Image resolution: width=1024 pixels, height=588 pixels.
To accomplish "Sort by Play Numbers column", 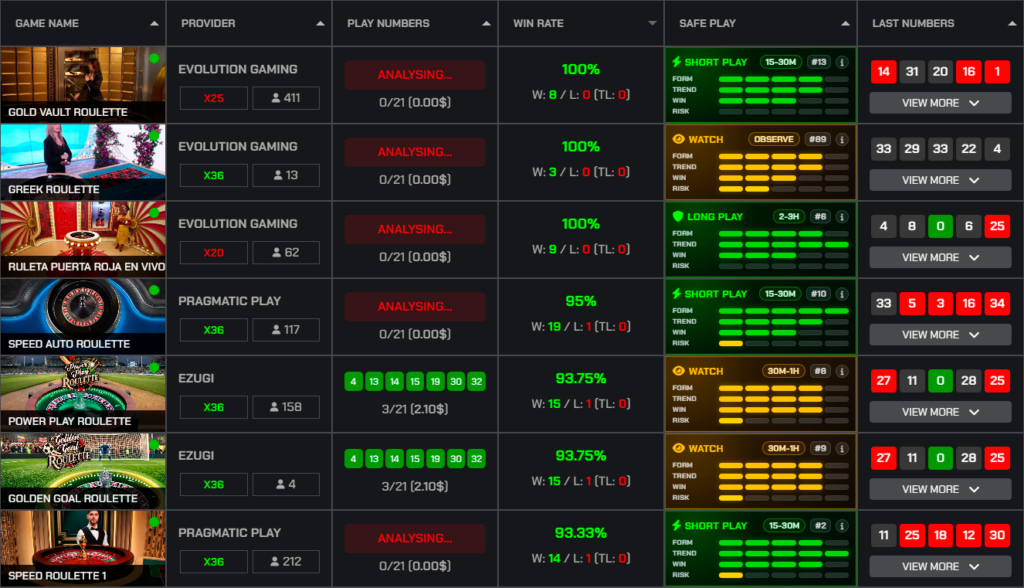I will pyautogui.click(x=486, y=24).
